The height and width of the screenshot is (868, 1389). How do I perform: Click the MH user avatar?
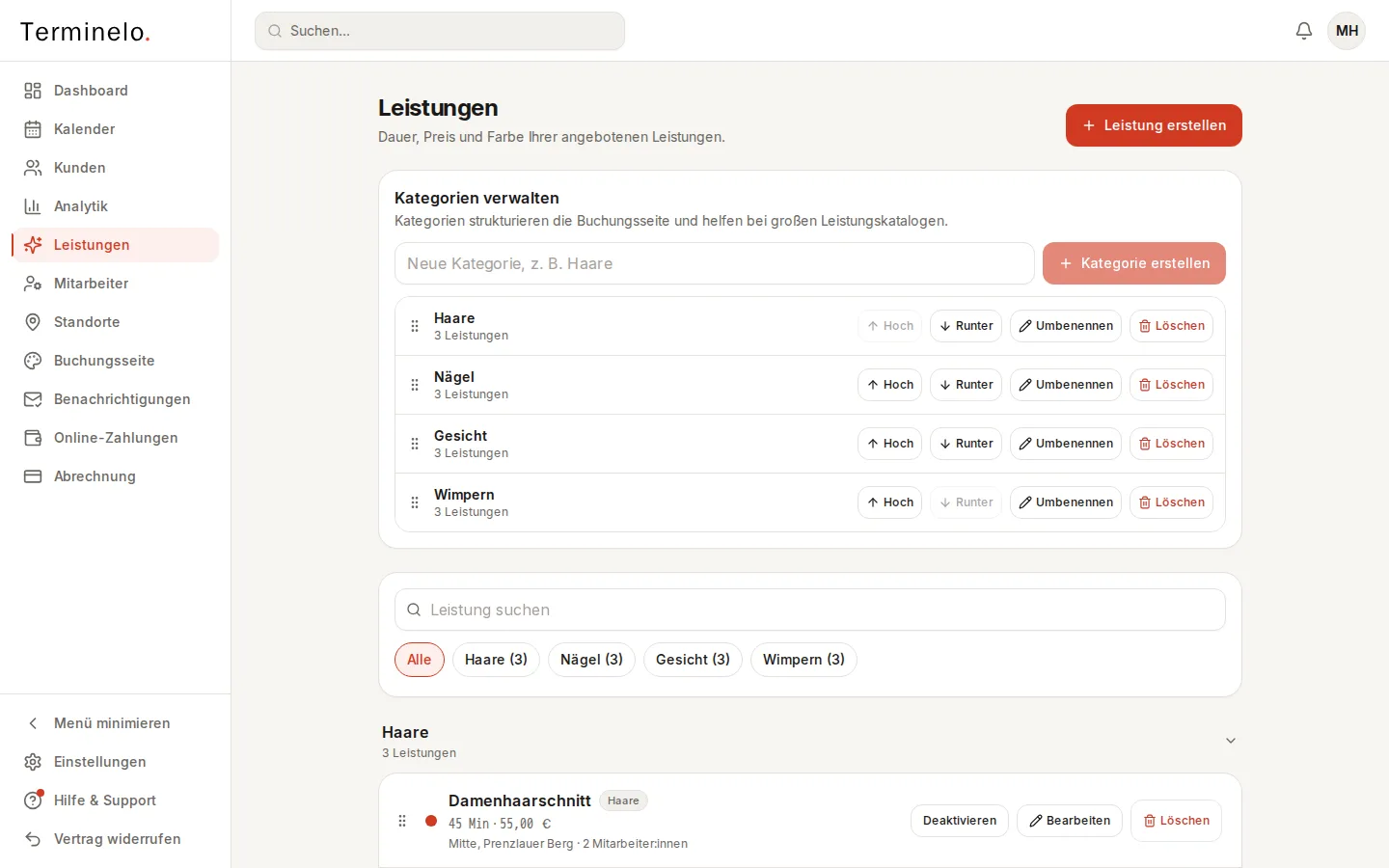(1347, 31)
